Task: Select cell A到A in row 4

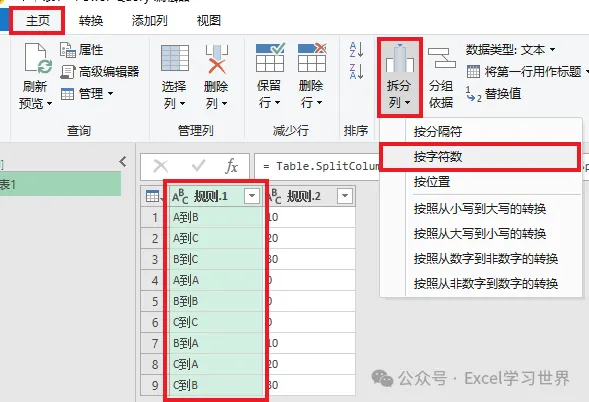Action: pos(216,280)
